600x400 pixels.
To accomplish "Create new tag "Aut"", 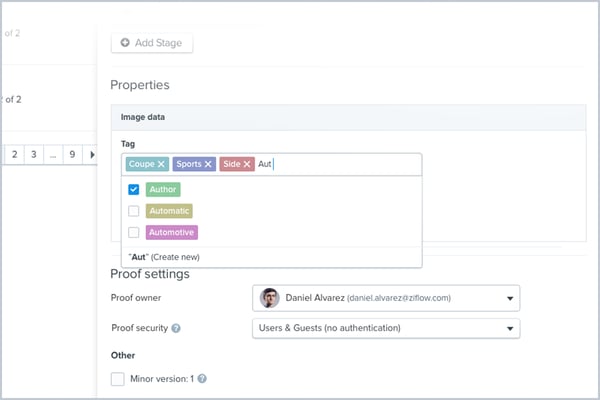I will coord(175,257).
